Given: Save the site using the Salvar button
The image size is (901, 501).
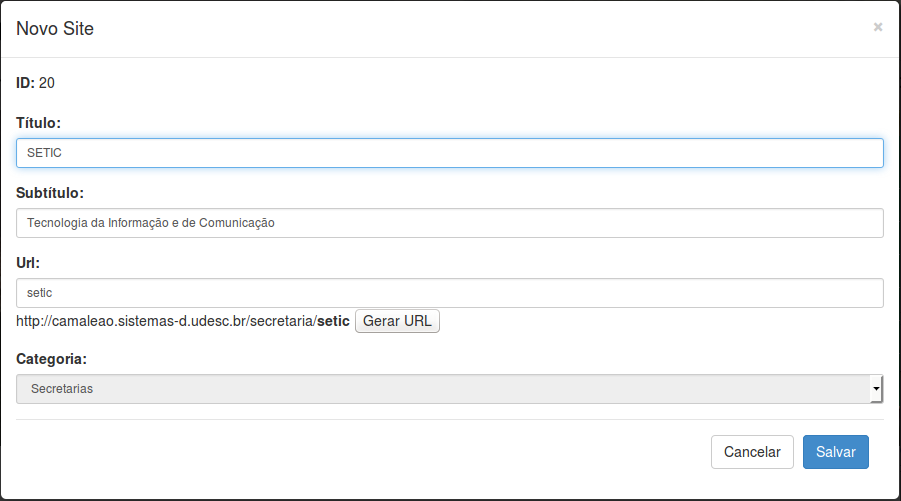Looking at the screenshot, I should (835, 452).
